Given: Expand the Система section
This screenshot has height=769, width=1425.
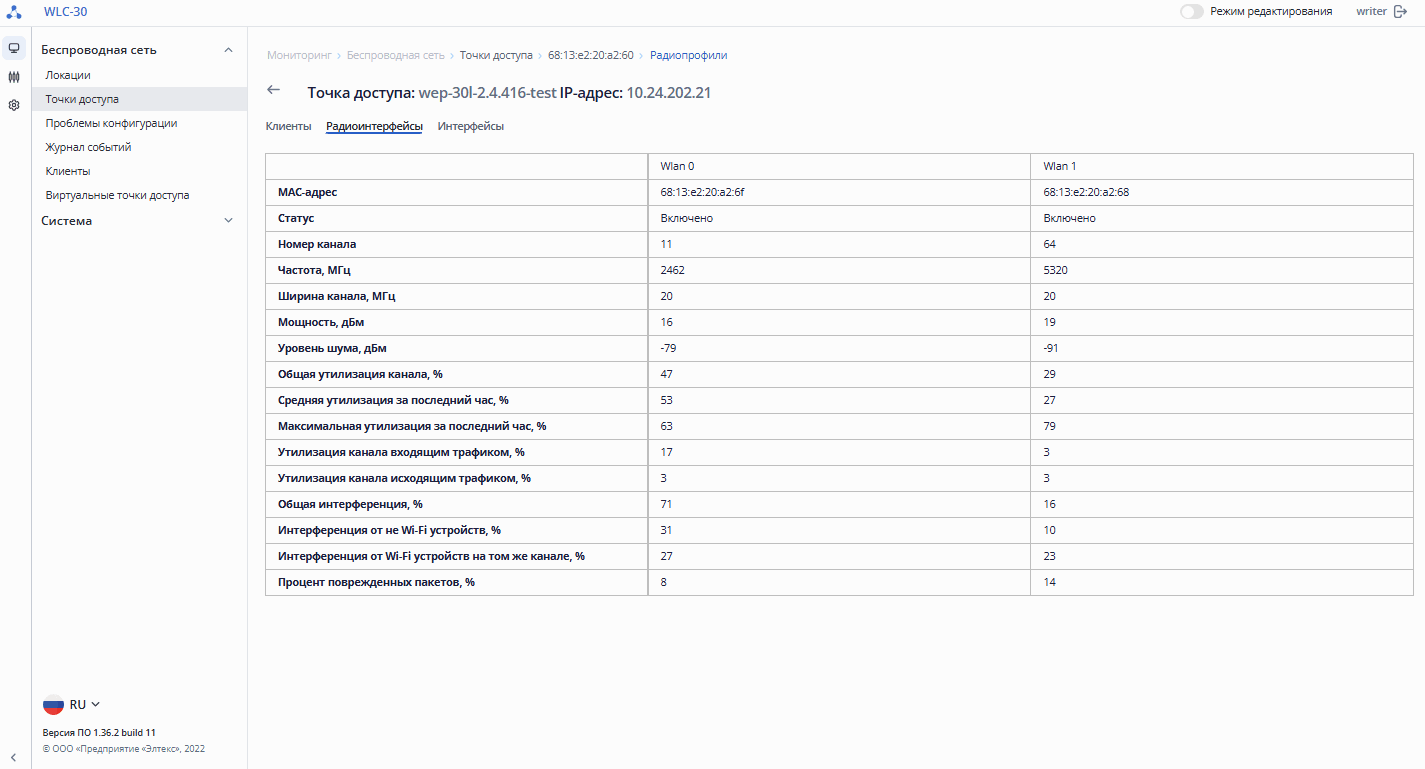Looking at the screenshot, I should click(x=228, y=221).
